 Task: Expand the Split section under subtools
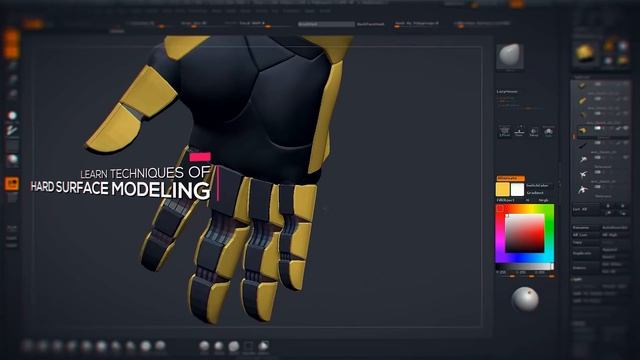pos(577,279)
